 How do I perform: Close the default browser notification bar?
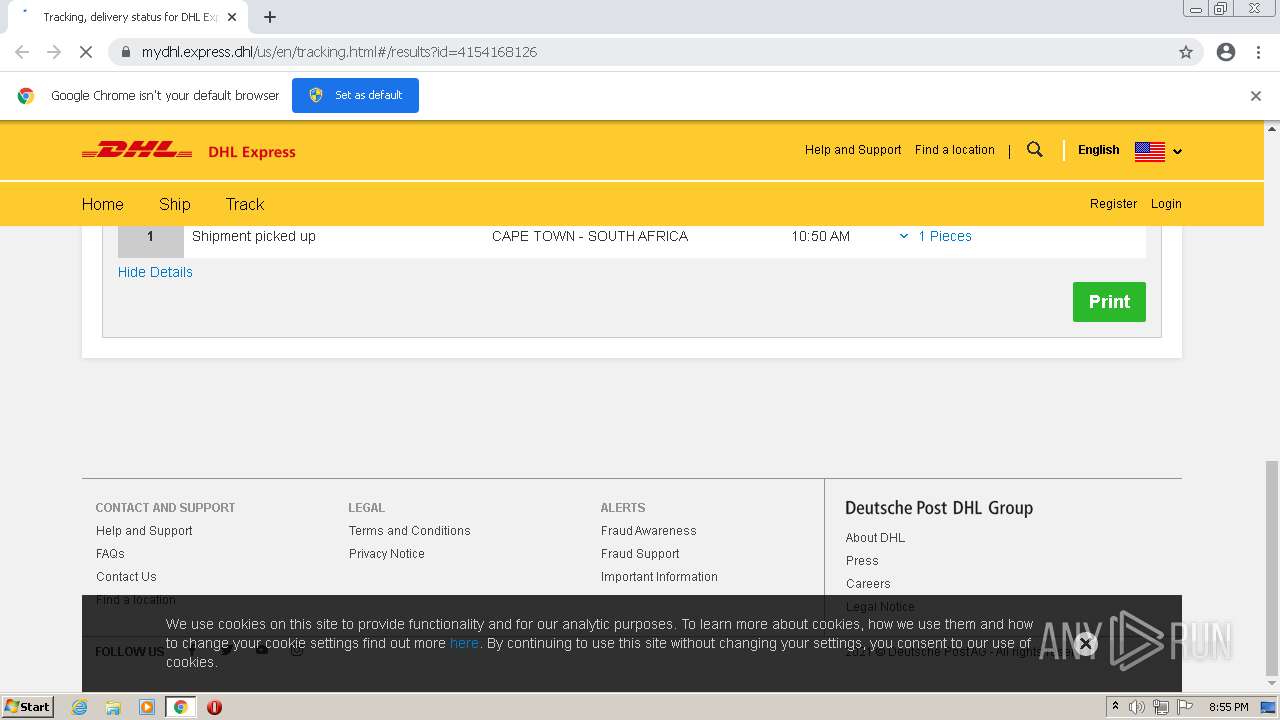click(x=1256, y=96)
